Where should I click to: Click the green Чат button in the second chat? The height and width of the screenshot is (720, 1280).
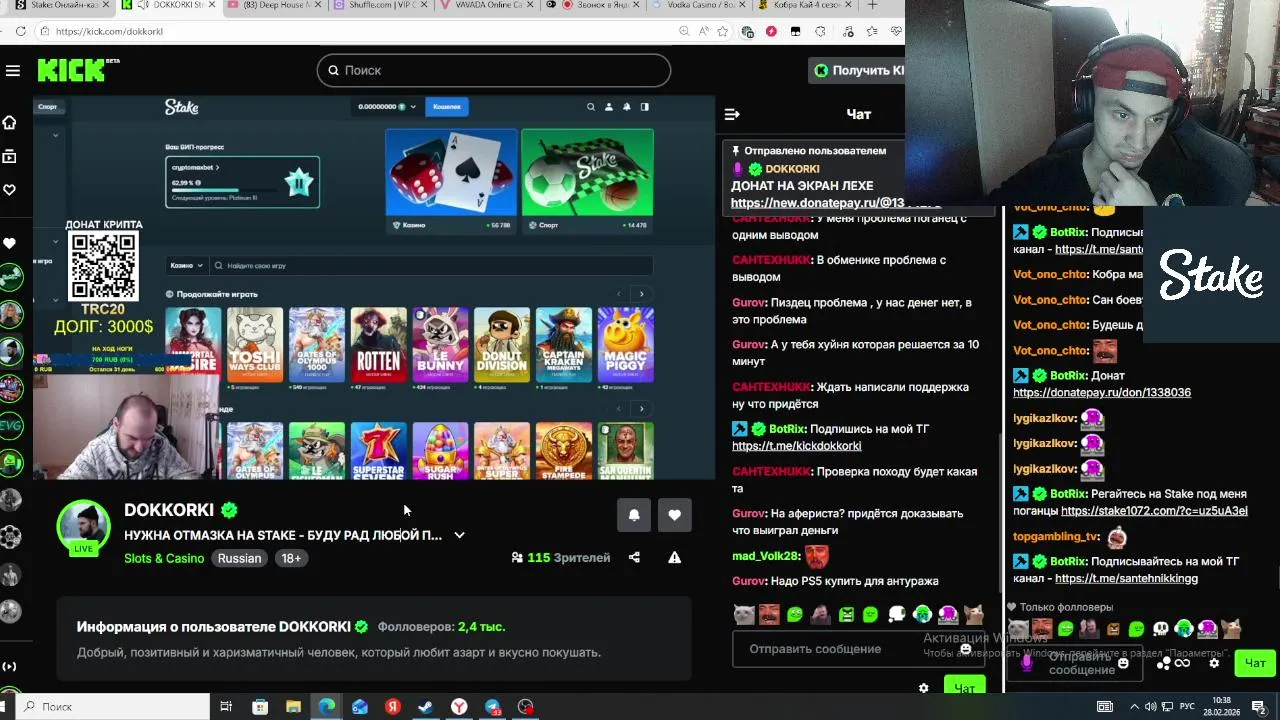pyautogui.click(x=1255, y=663)
